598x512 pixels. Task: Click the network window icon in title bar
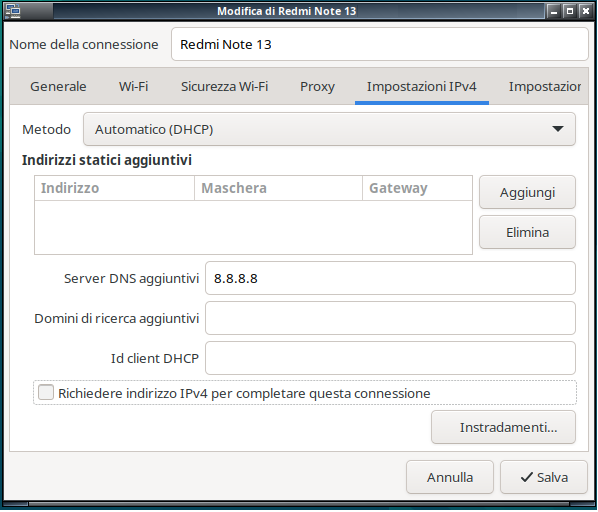pos(13,11)
